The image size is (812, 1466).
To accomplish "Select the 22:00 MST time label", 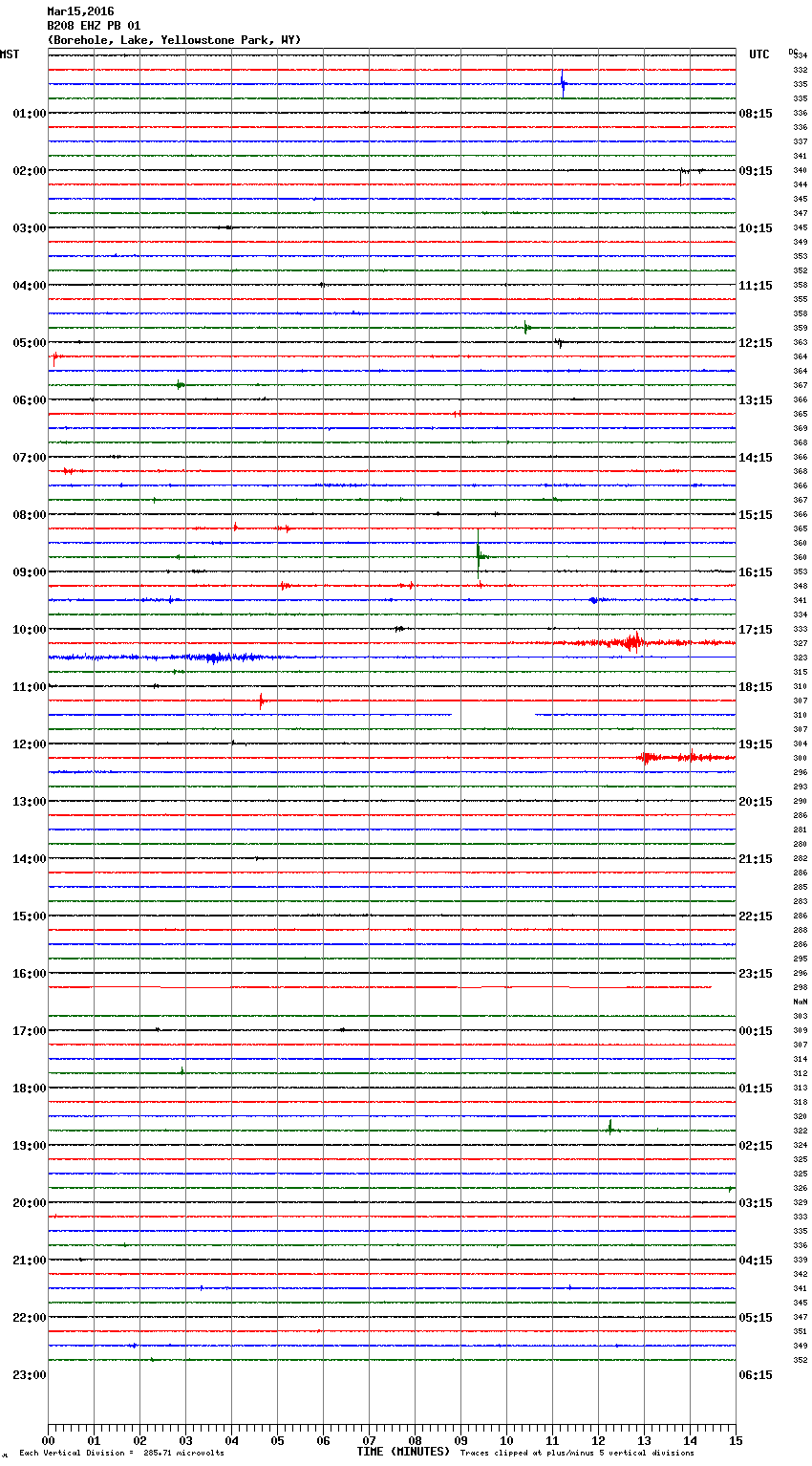I will (29, 1318).
